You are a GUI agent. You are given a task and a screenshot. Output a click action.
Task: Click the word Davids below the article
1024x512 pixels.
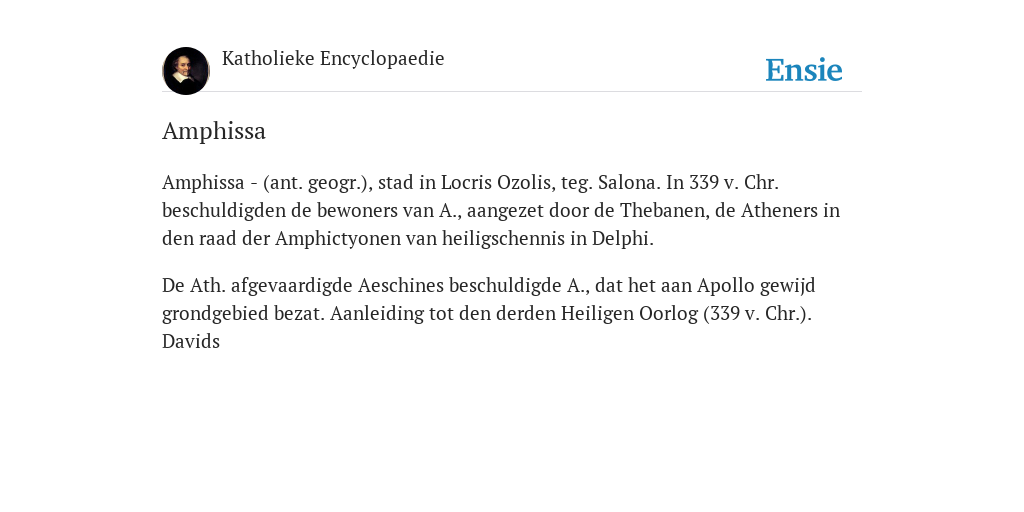(x=191, y=342)
